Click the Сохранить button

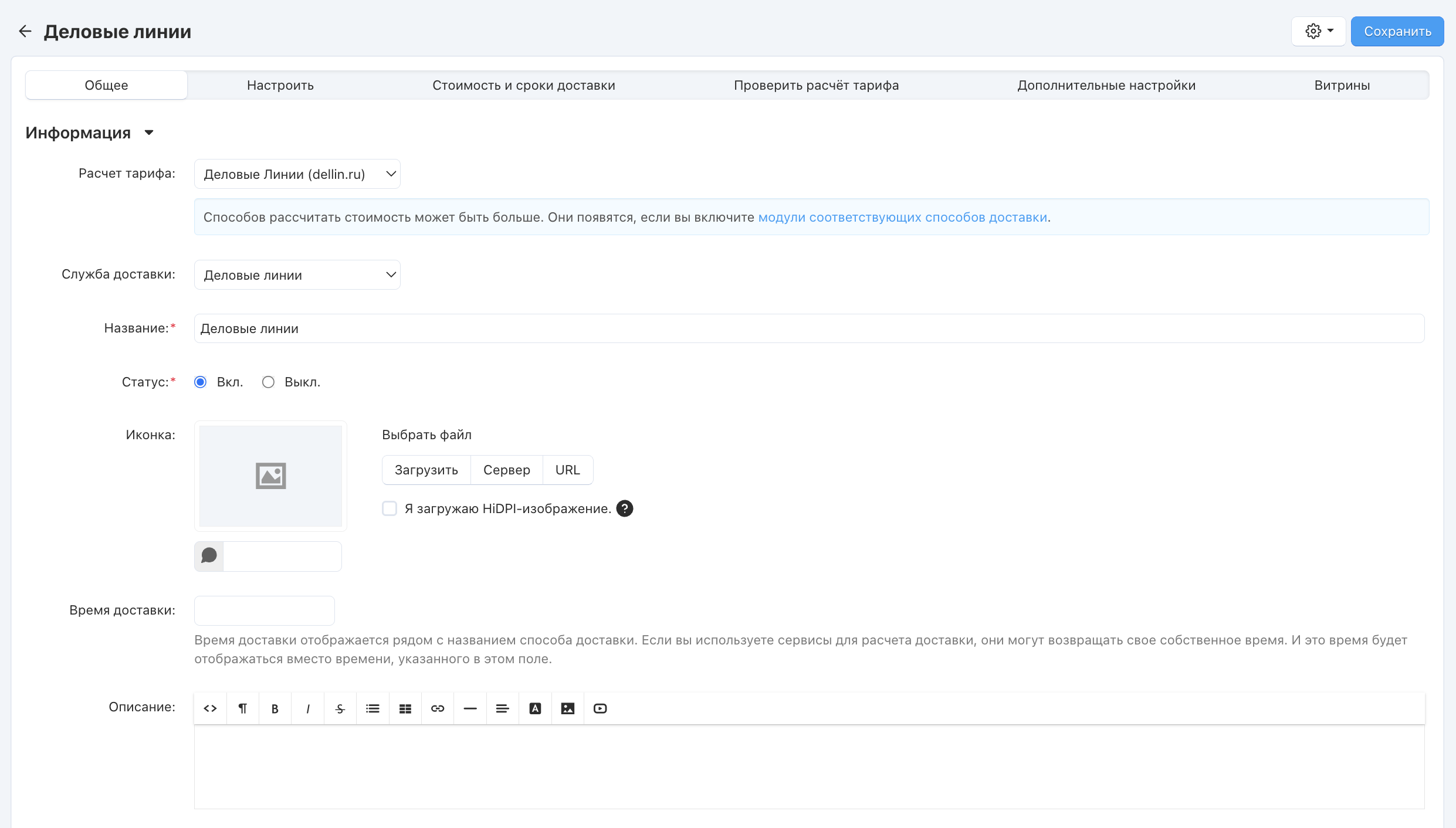pos(1397,31)
